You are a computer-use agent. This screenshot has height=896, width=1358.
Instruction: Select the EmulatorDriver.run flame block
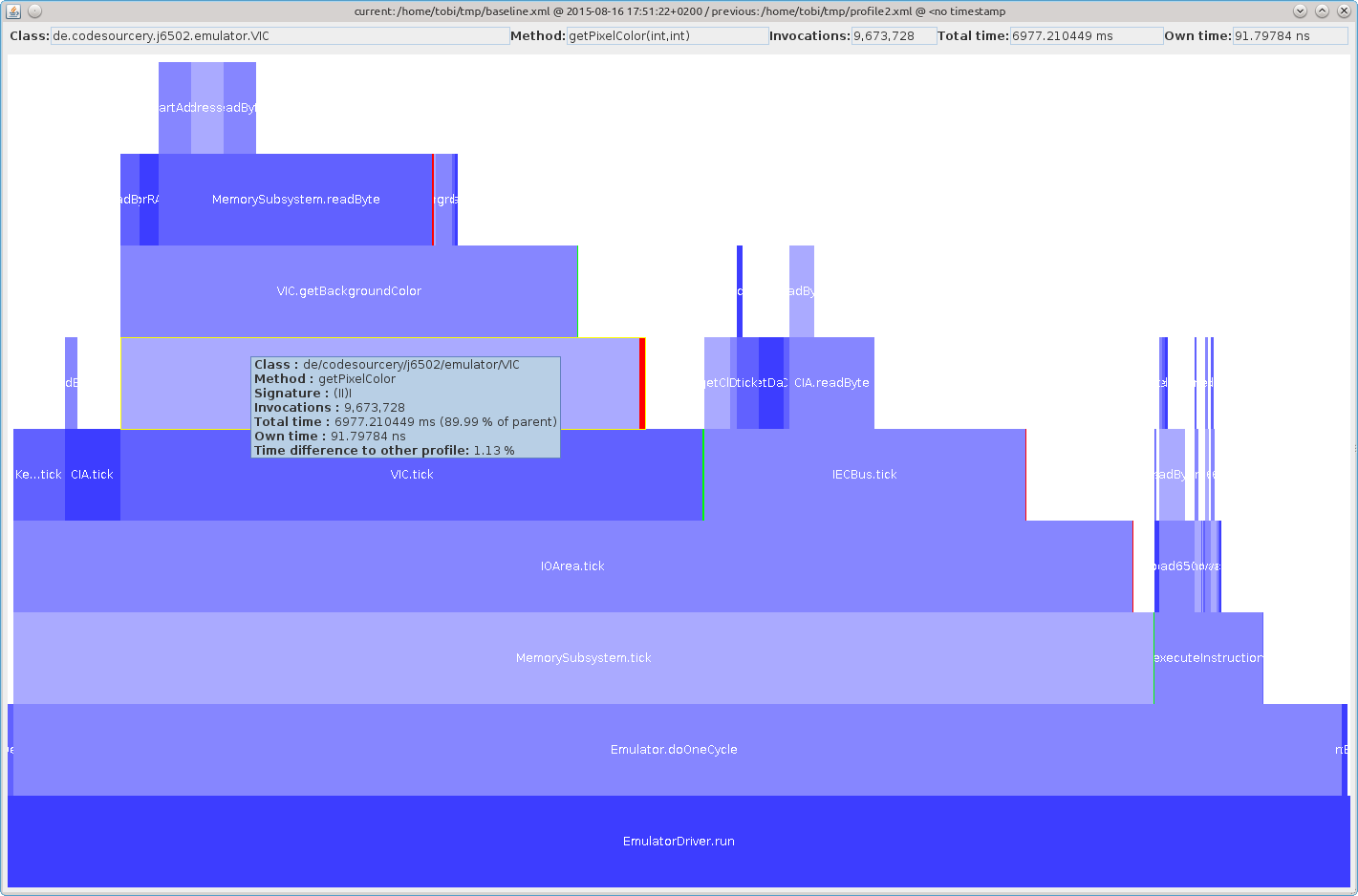[679, 842]
